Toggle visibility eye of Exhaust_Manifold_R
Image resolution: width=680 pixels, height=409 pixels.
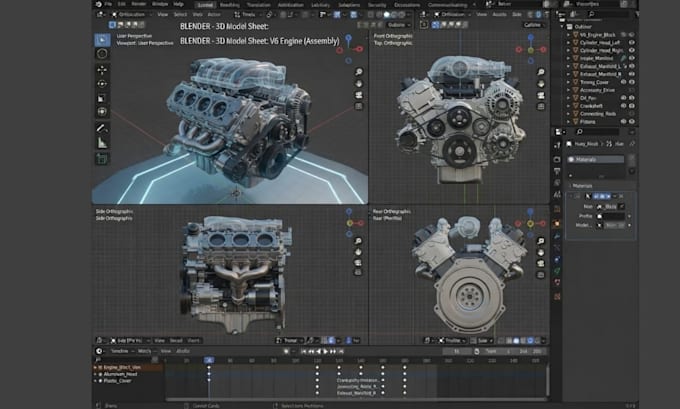point(632,74)
